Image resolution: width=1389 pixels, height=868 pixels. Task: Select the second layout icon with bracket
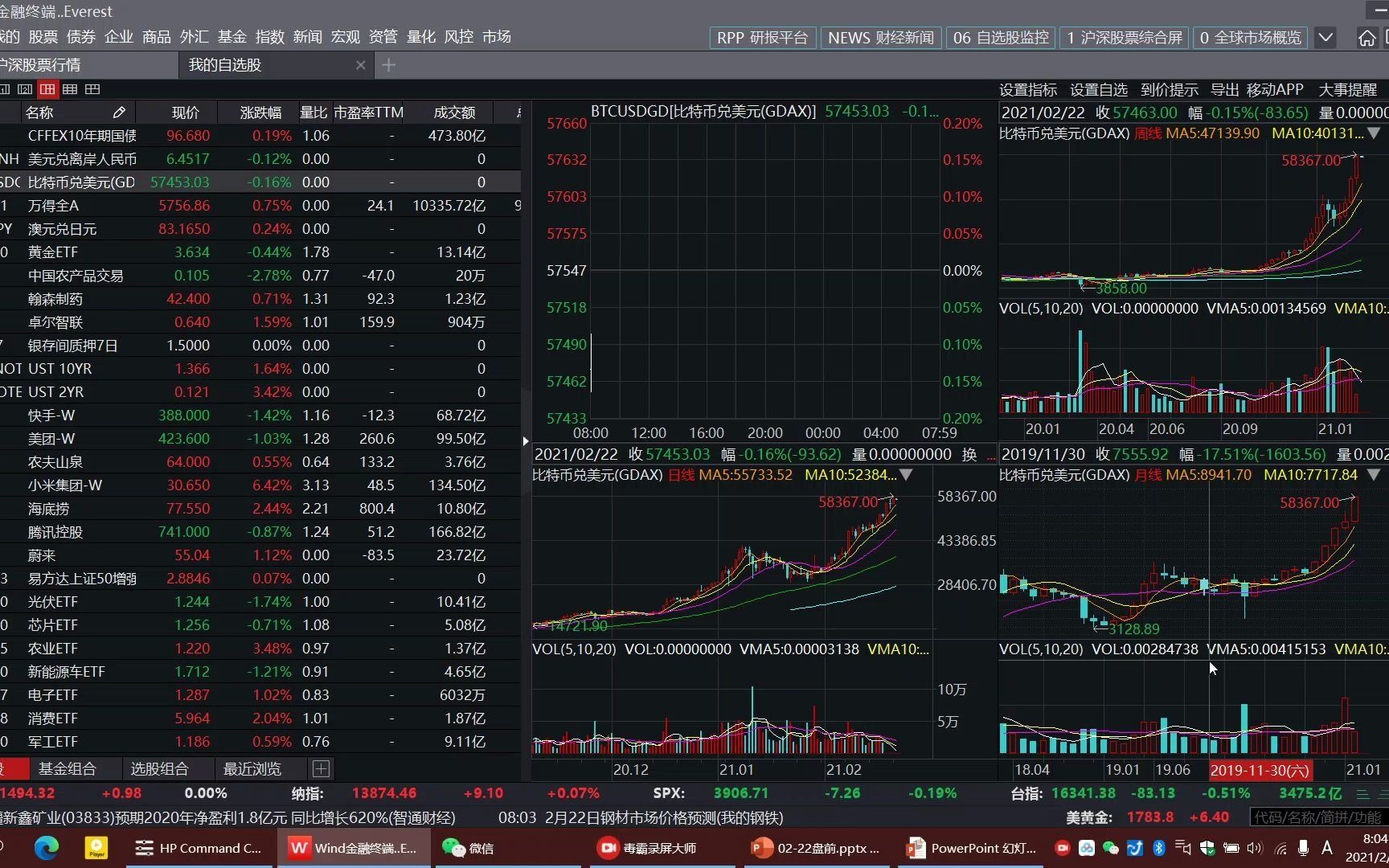click(25, 89)
